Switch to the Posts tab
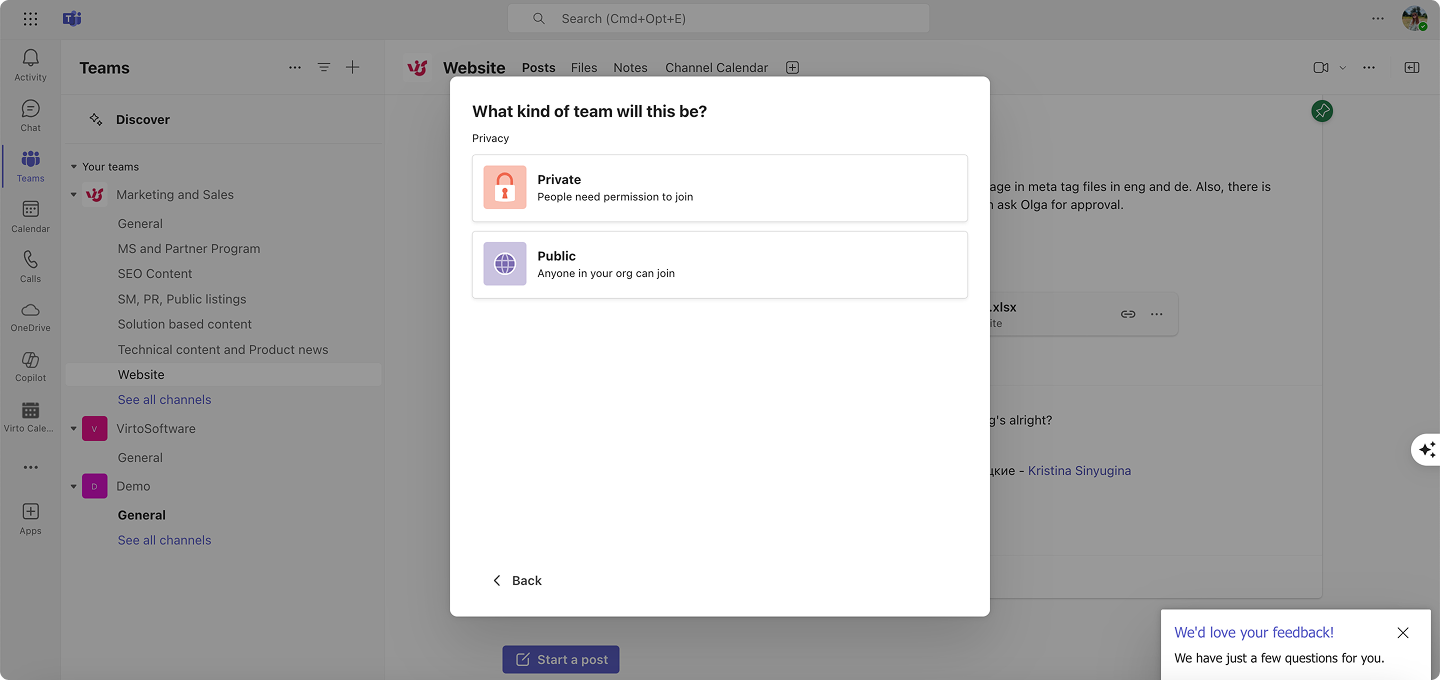 click(x=538, y=68)
